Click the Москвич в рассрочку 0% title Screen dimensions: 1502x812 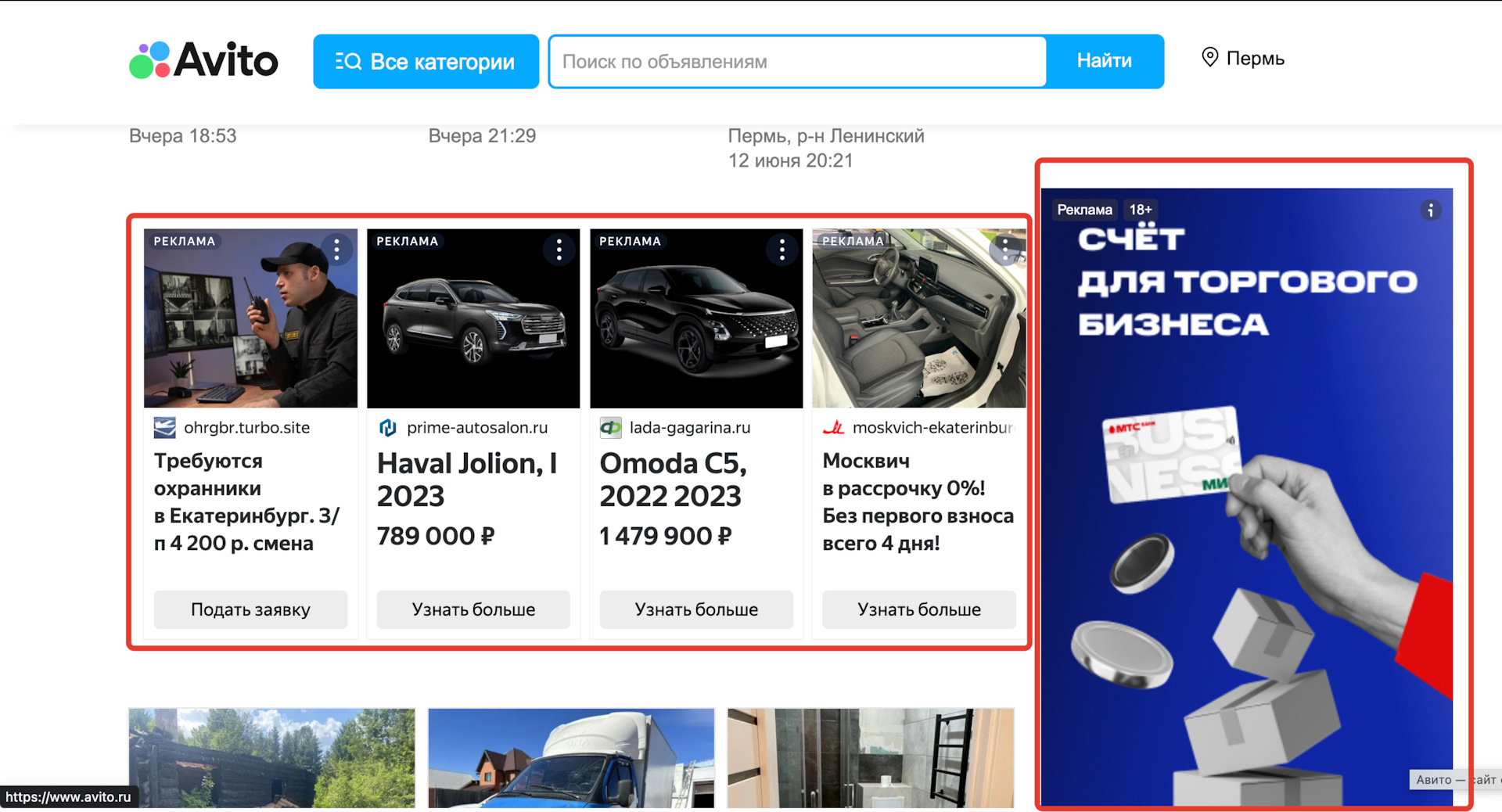pos(918,502)
